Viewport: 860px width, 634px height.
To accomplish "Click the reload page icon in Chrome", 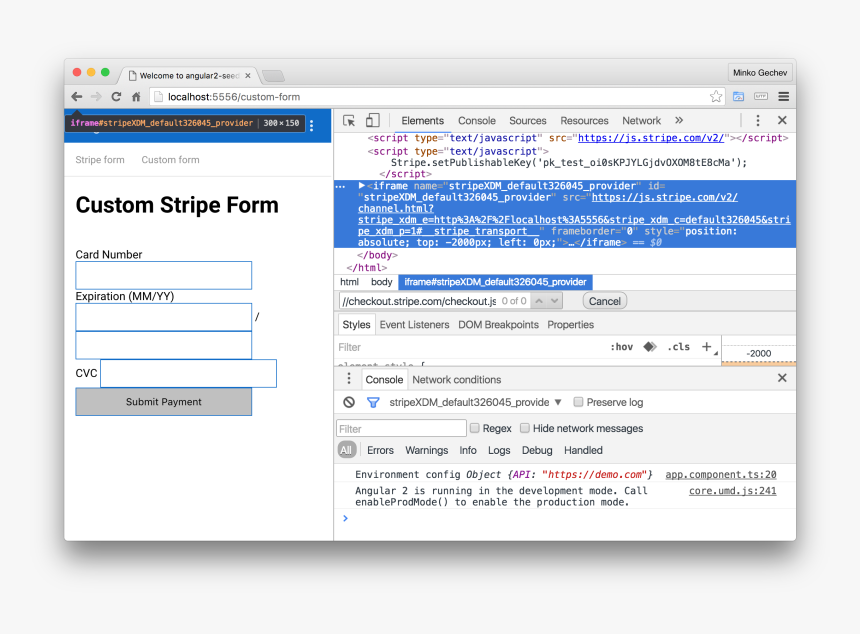I will [x=116, y=97].
